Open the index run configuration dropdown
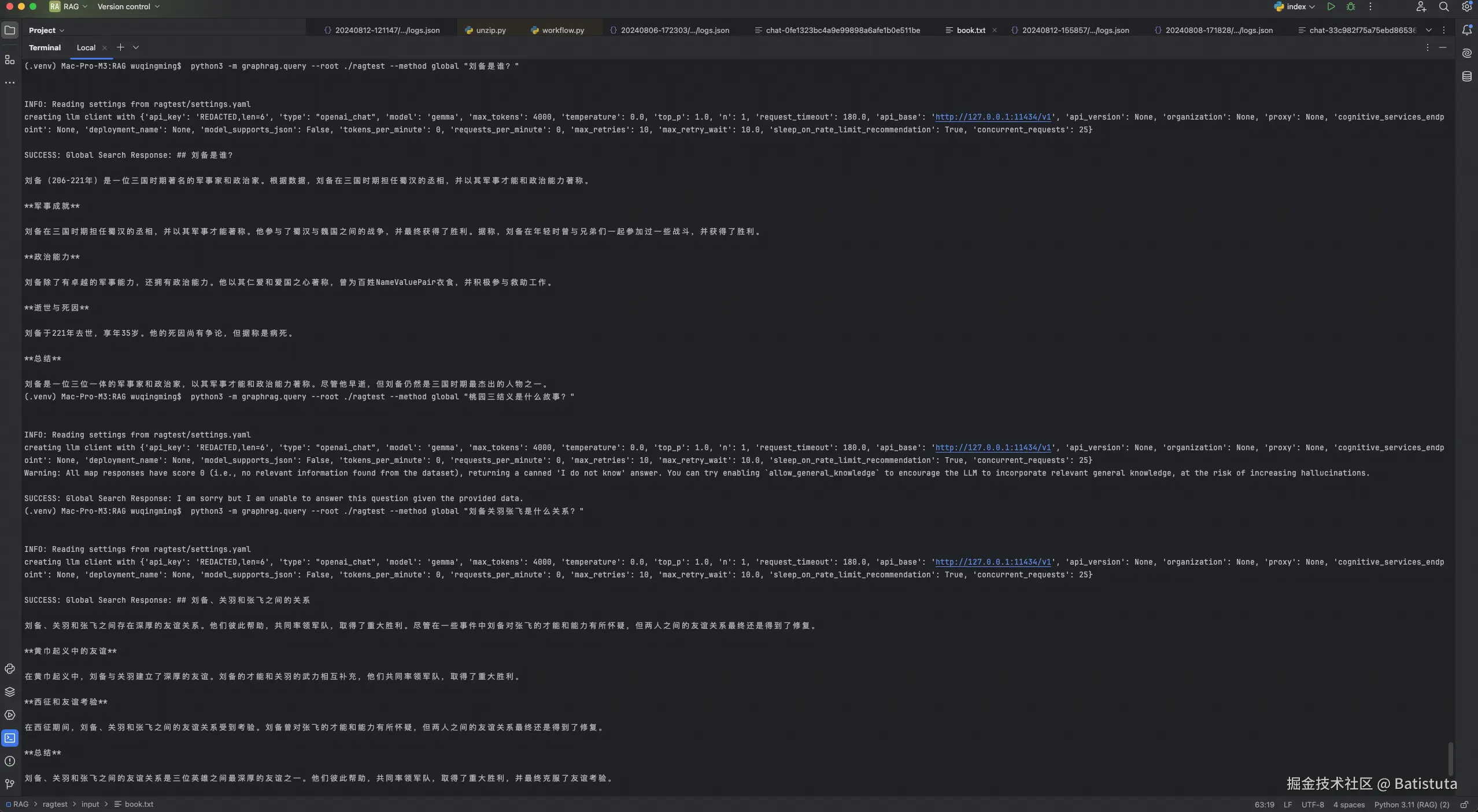This screenshot has height=812, width=1478. coord(1295,7)
